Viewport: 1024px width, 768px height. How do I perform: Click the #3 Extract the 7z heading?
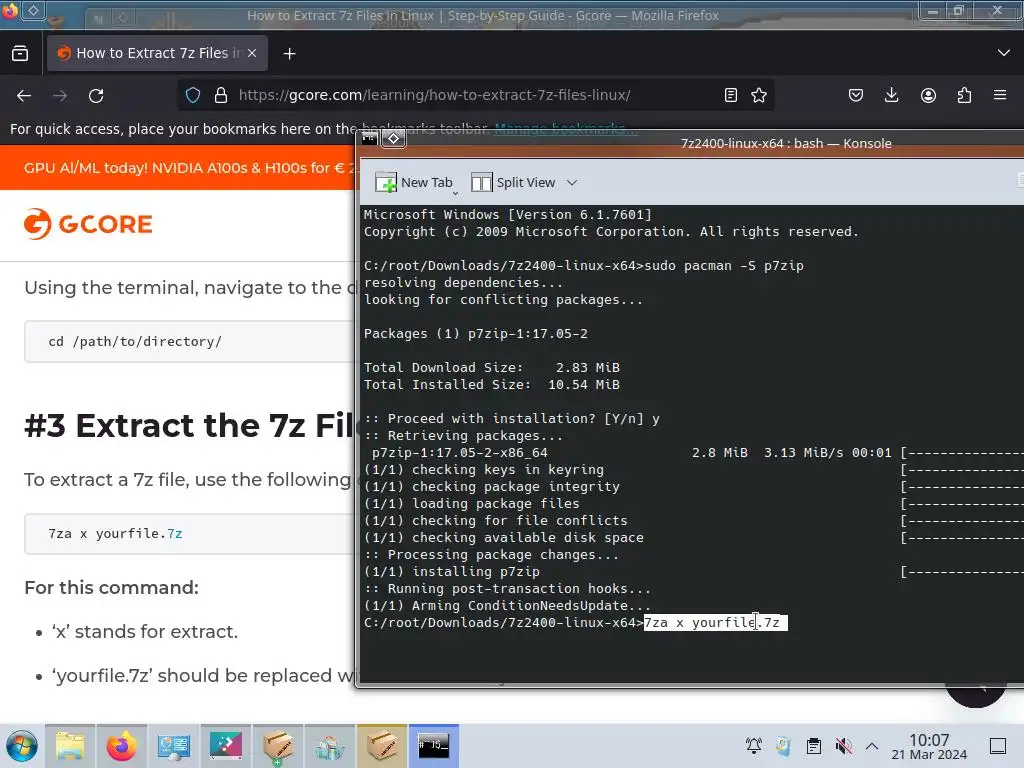pos(189,426)
